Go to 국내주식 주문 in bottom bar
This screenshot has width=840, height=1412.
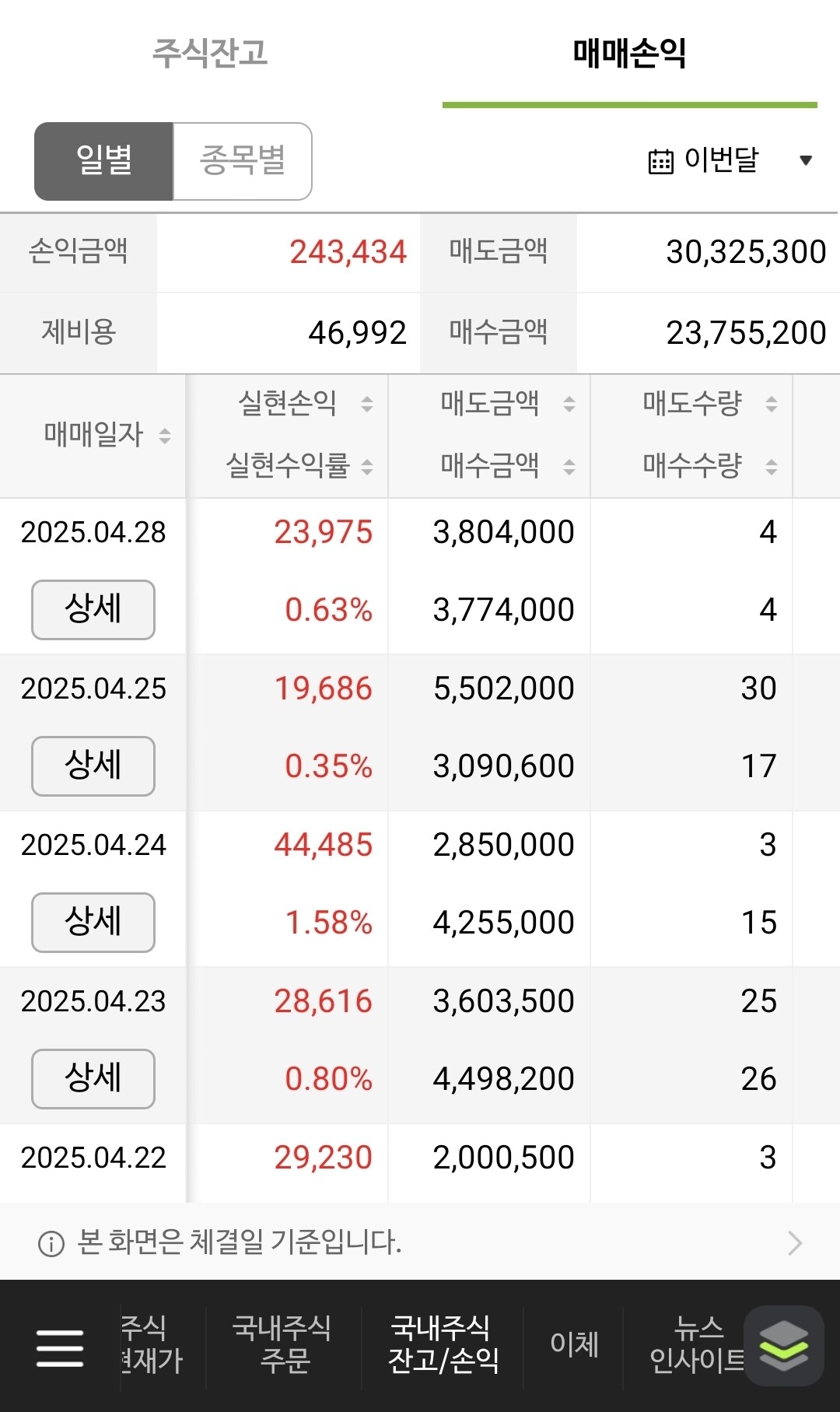[283, 1344]
